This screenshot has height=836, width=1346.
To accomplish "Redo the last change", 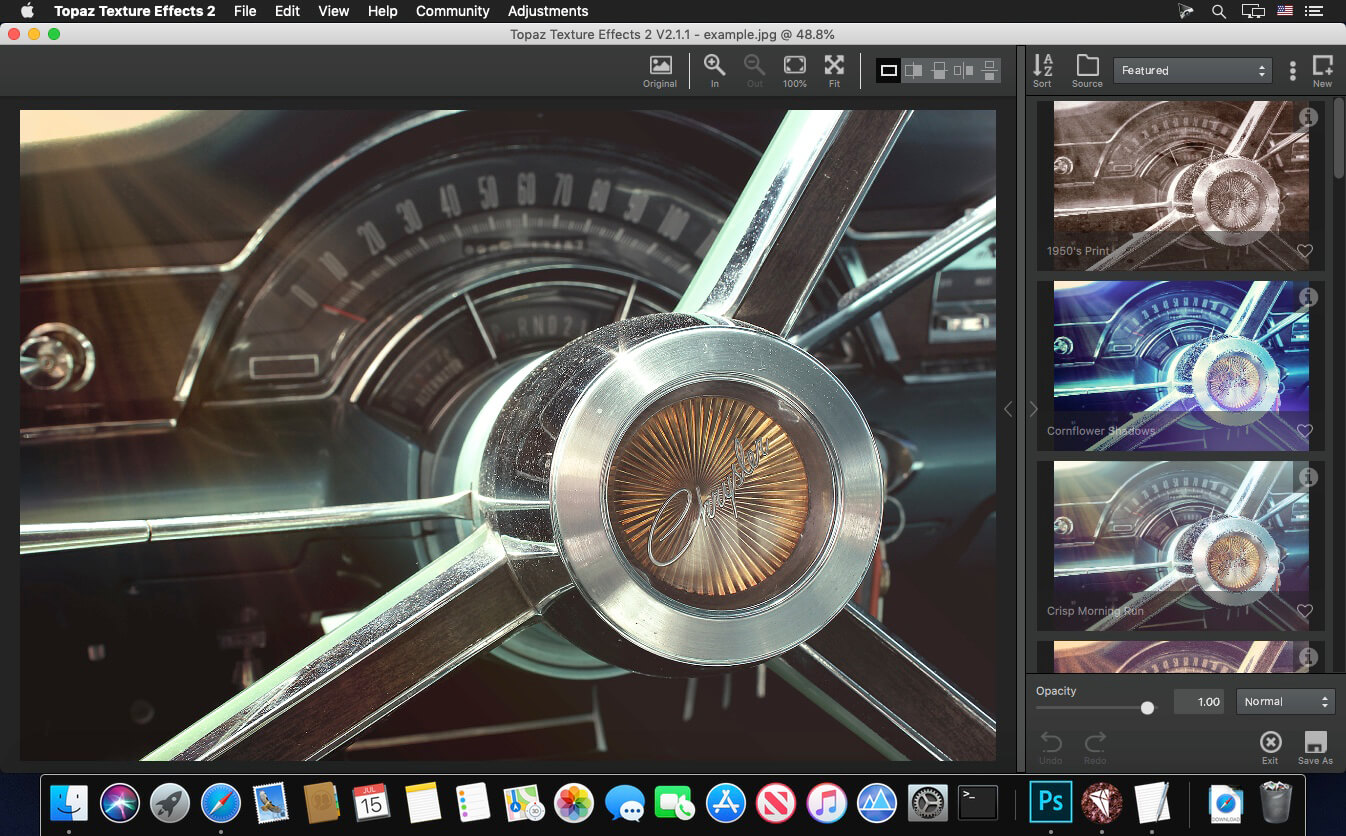I will [x=1095, y=747].
